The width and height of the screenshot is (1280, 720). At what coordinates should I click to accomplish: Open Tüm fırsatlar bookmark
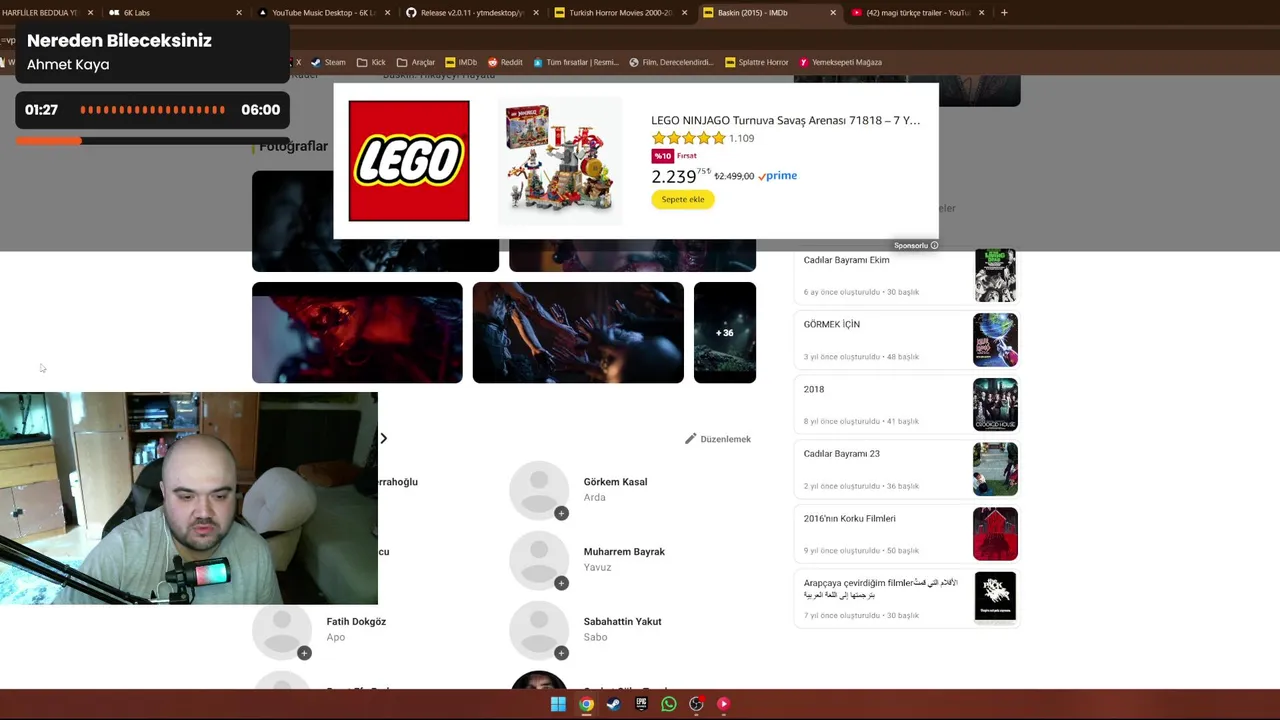coord(576,62)
